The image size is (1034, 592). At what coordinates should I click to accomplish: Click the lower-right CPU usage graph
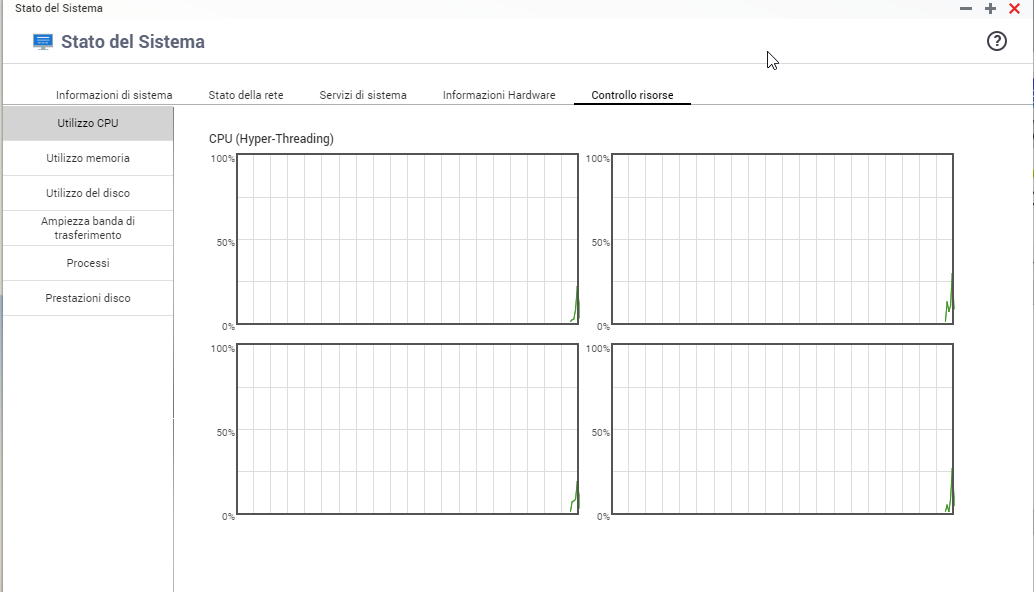point(782,429)
